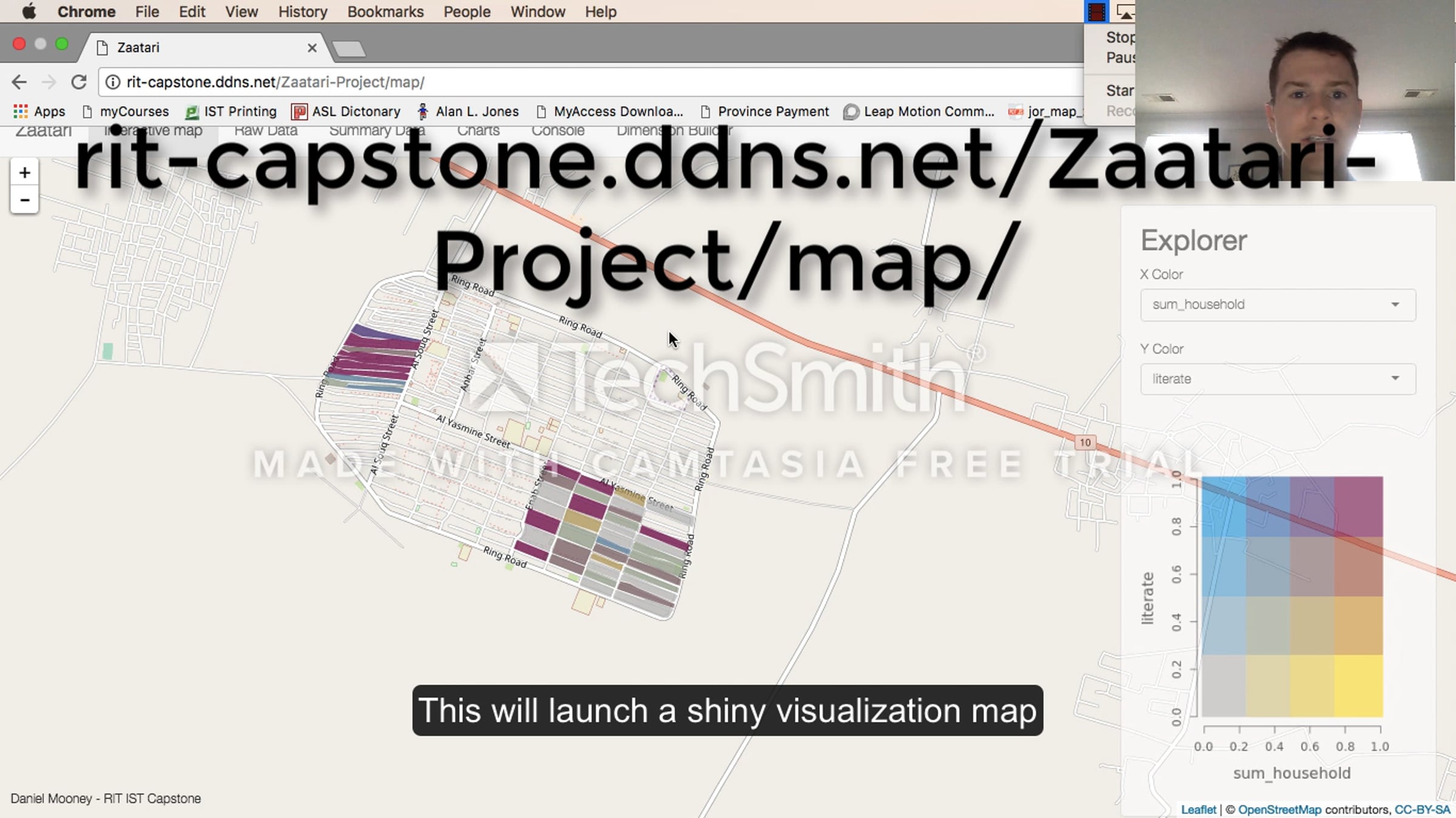Image resolution: width=1456 pixels, height=818 pixels.
Task: Zoom in the map with plus button
Action: pos(24,173)
